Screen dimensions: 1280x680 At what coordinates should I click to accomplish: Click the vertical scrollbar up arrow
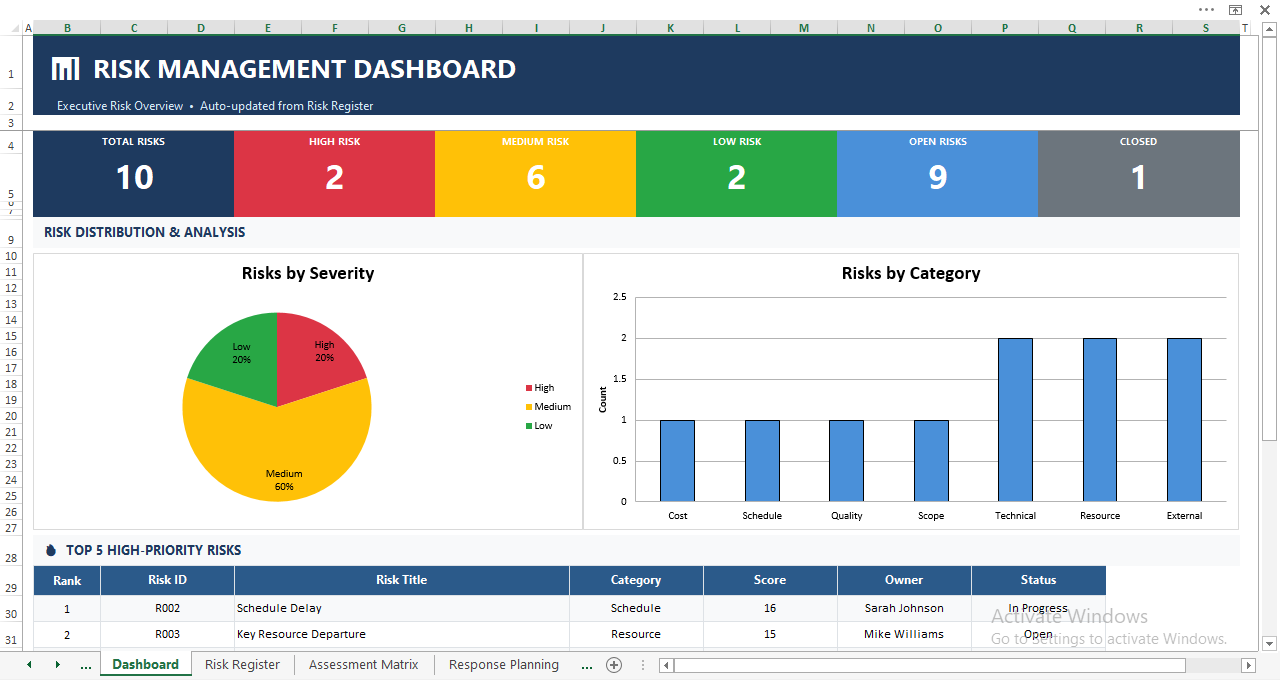click(1269, 28)
